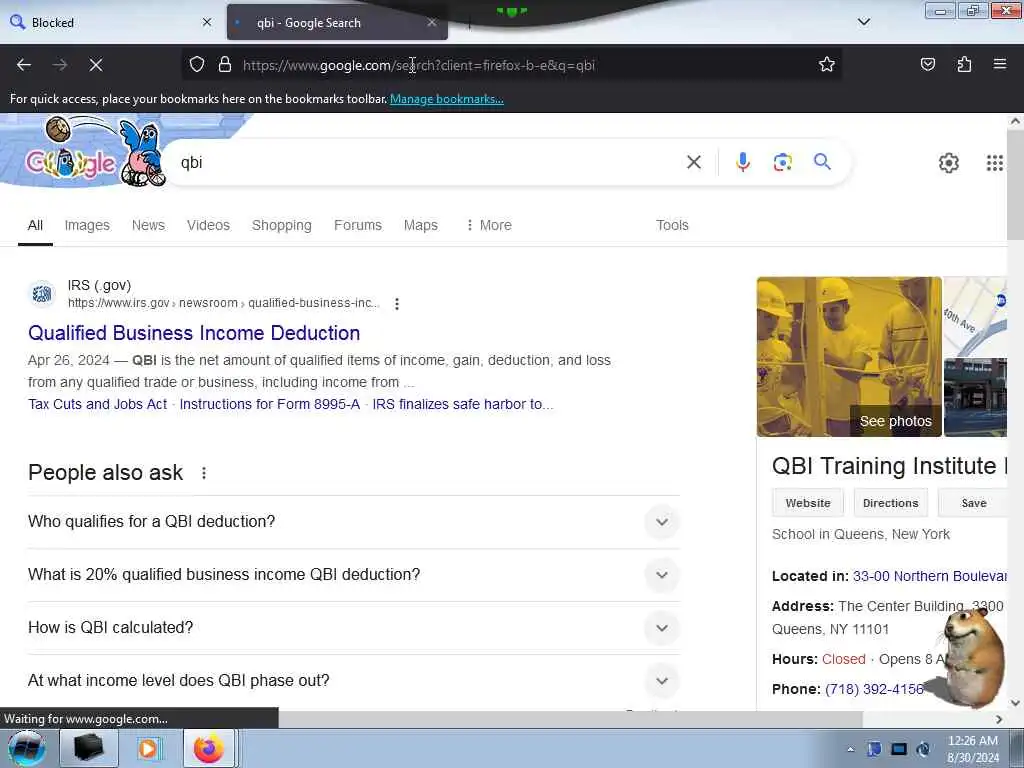
Task: Select the All results tab
Action: [x=35, y=225]
